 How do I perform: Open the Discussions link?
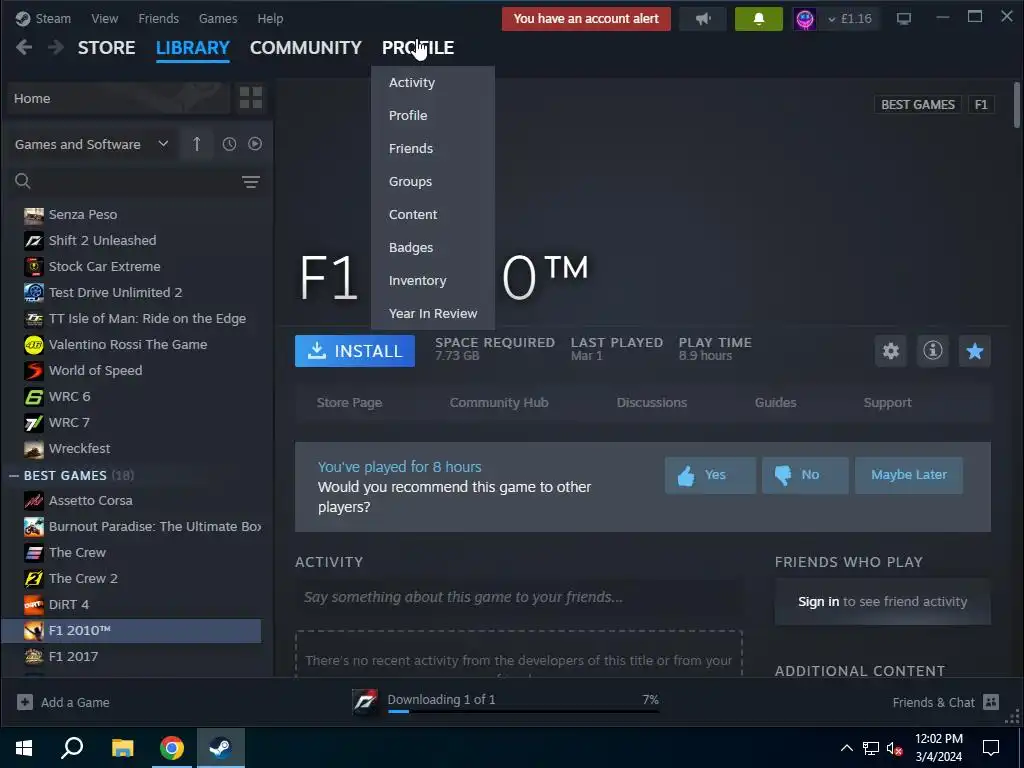(x=652, y=402)
